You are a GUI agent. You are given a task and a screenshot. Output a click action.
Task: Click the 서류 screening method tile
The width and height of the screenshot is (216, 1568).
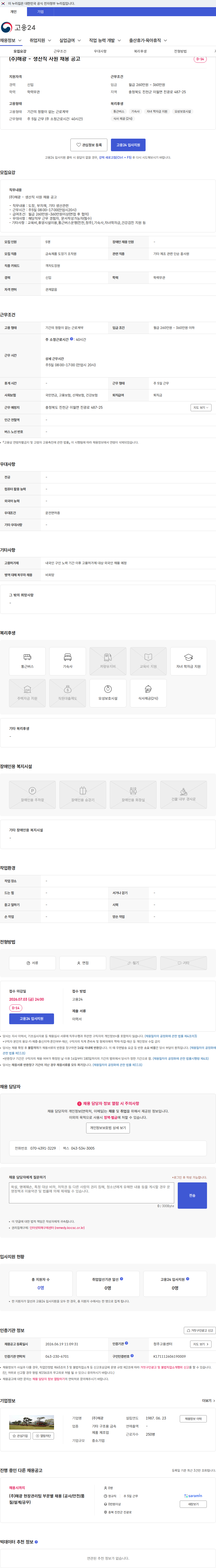[x=32, y=963]
